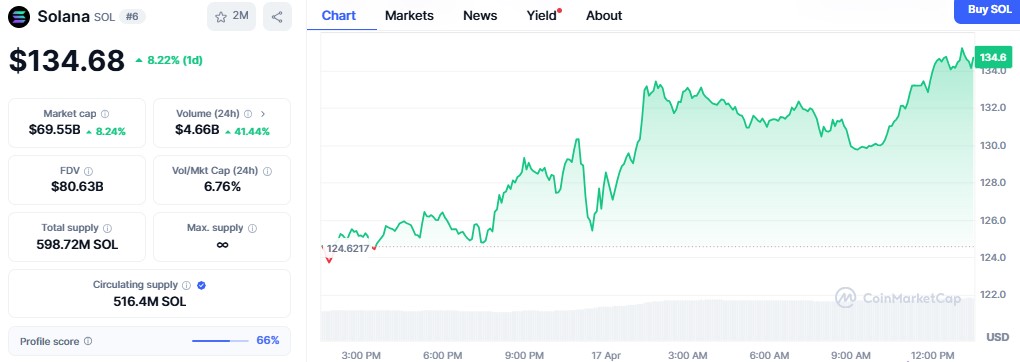Click the Volume (24h) info icon
Screen dimensions: 1020x362
point(247,114)
